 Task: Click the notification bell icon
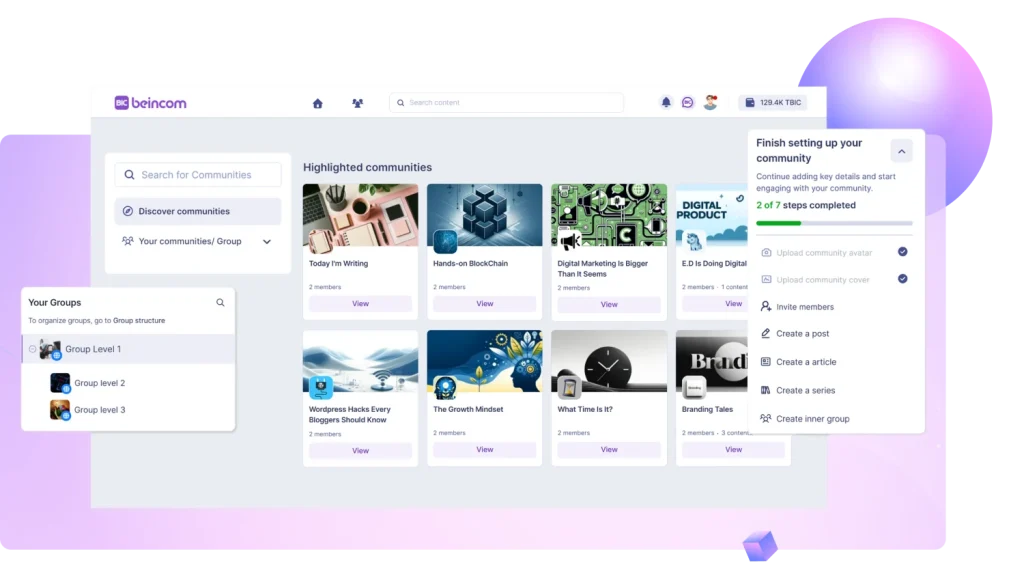(x=665, y=102)
